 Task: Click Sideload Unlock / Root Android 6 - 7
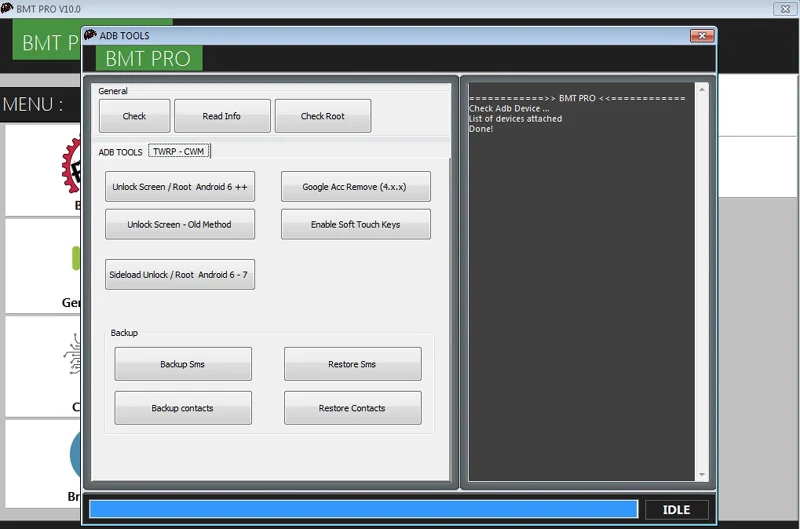tap(180, 274)
